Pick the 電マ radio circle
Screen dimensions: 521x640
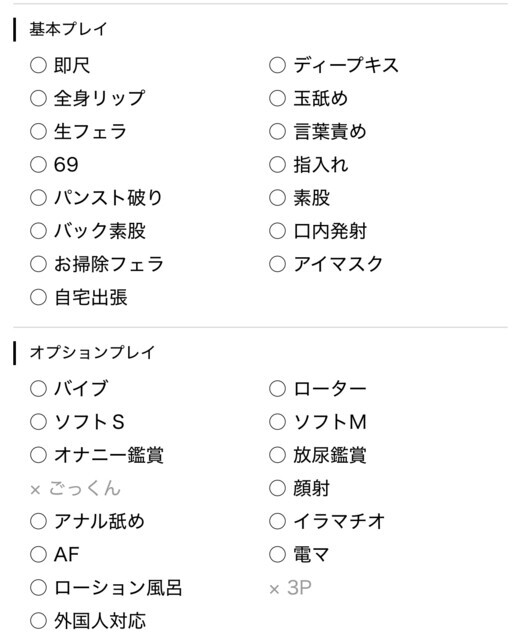[x=277, y=554]
